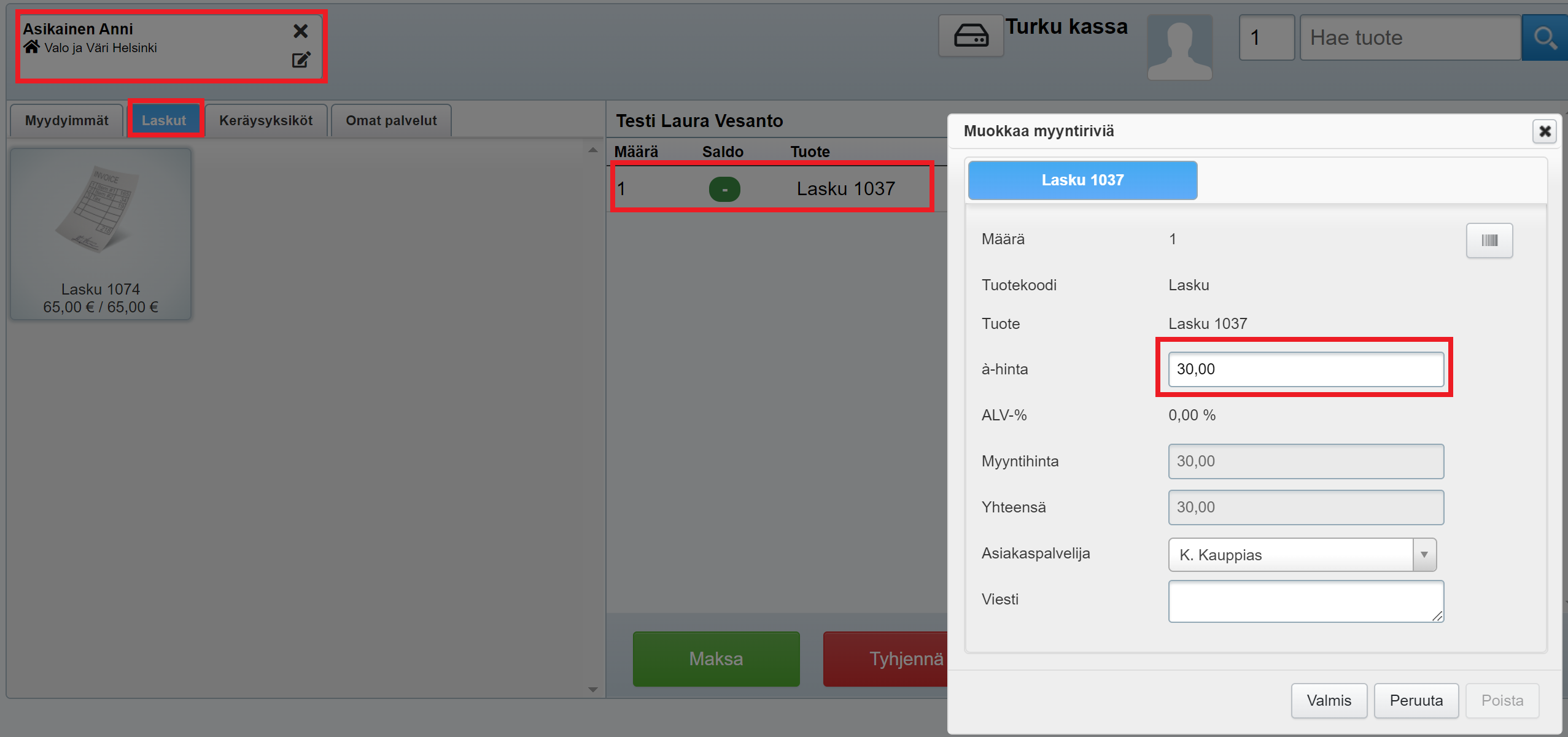
Task: Click the edit customer pencil icon
Action: coord(301,60)
